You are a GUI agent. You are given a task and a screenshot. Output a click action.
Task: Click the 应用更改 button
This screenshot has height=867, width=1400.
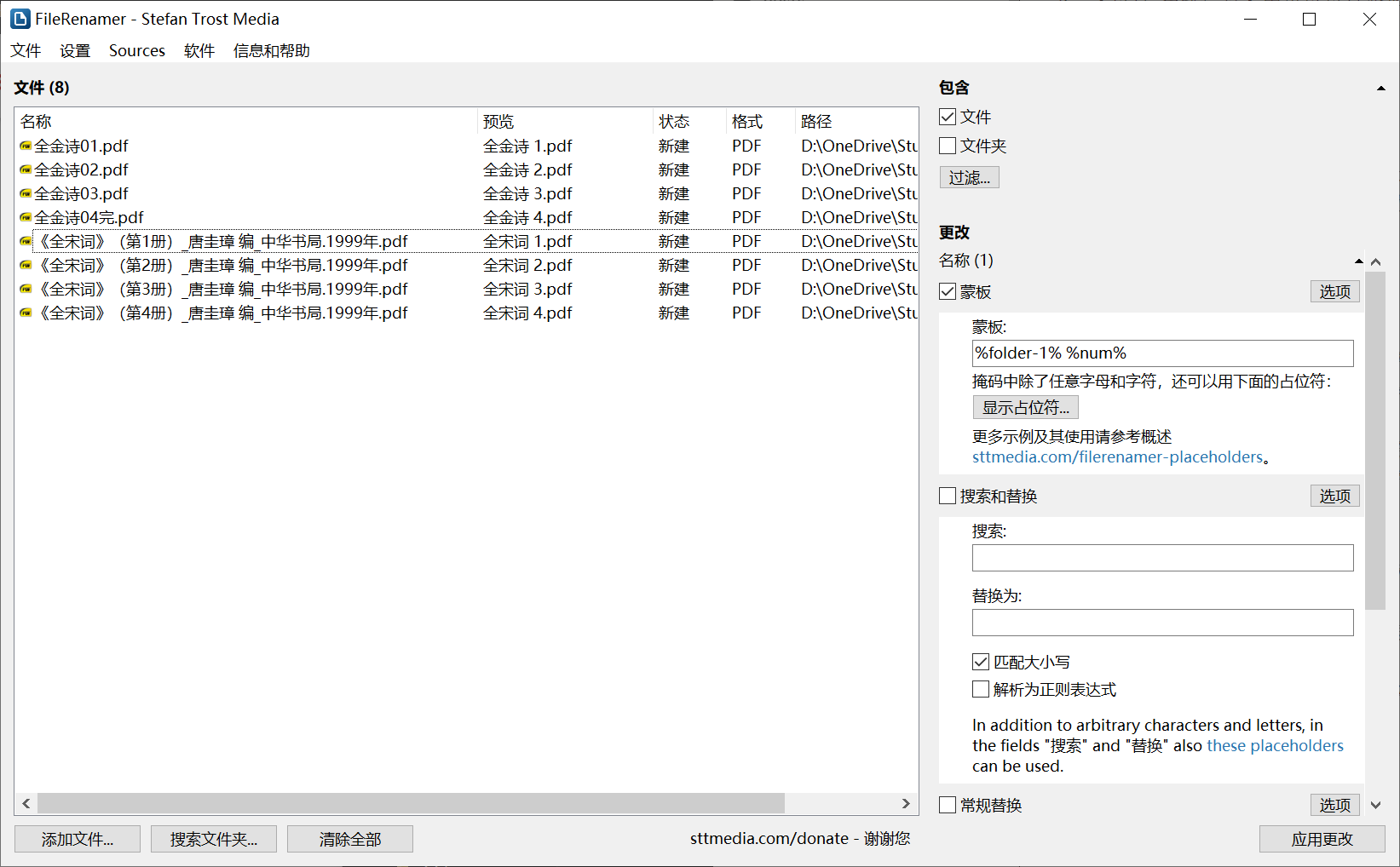click(x=1322, y=839)
